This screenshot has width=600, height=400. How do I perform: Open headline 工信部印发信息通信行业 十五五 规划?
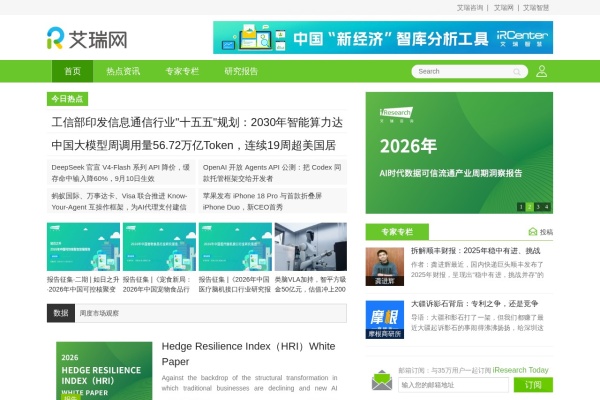[197, 122]
